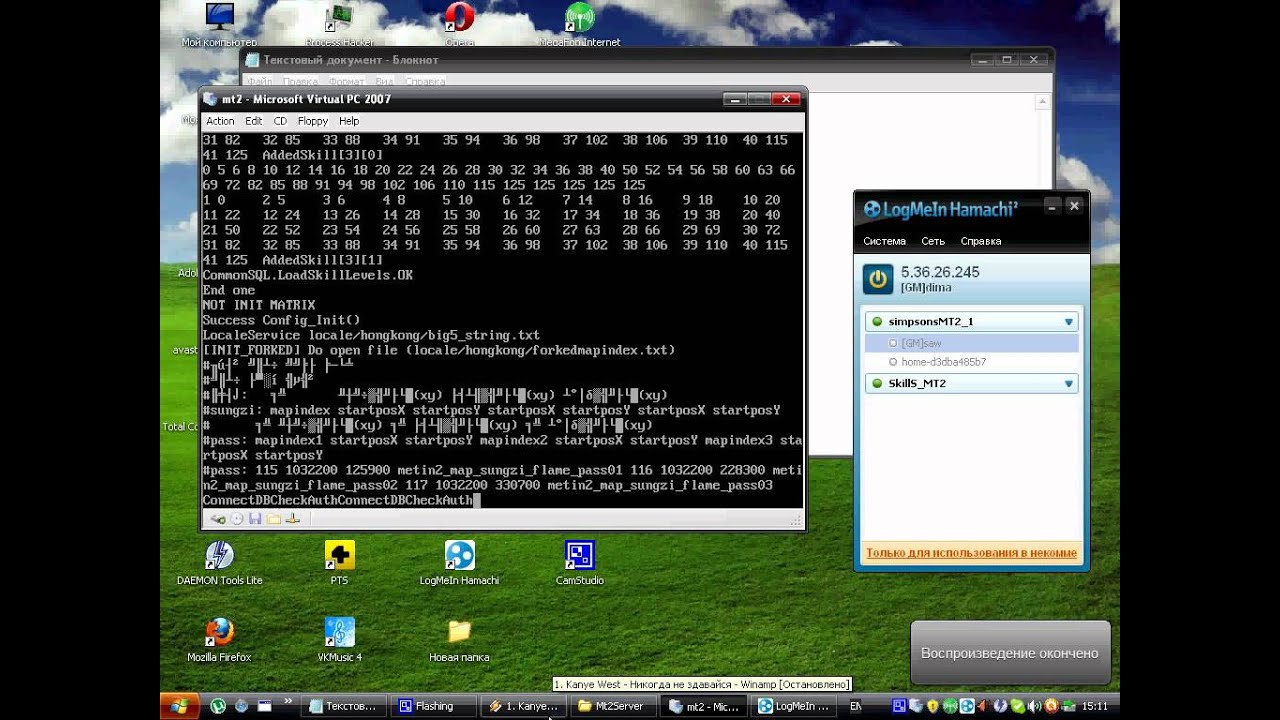Click the SkillS_MT2 network status indicator

coord(877,384)
